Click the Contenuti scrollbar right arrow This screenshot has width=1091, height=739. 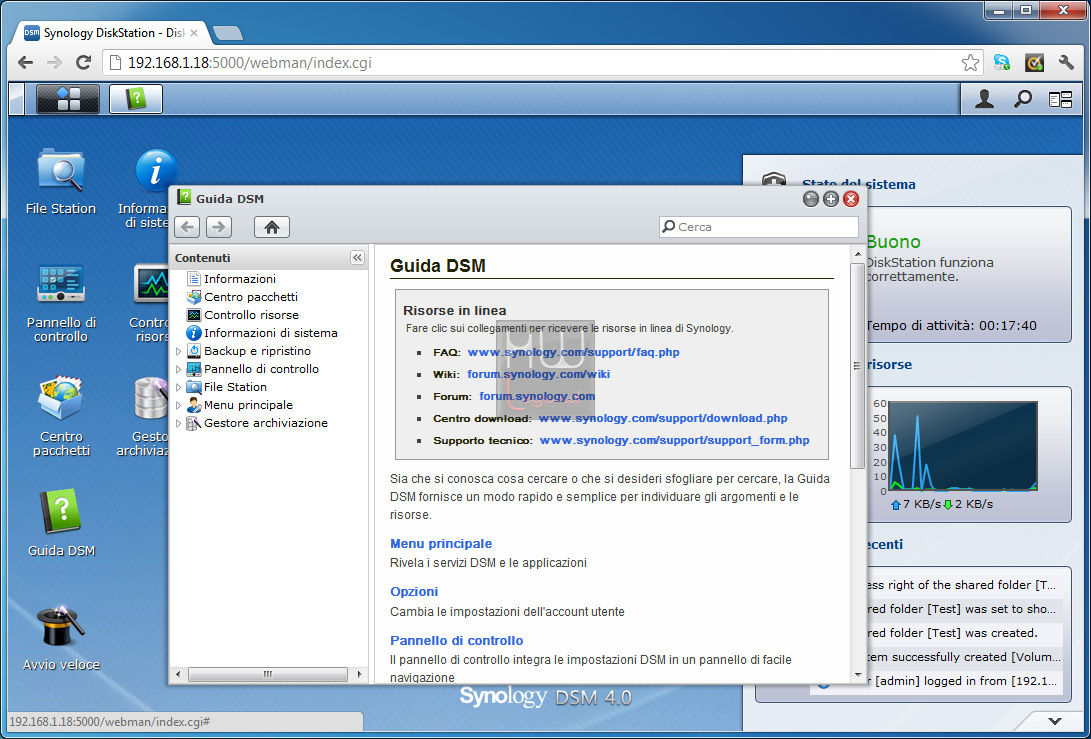coord(359,674)
